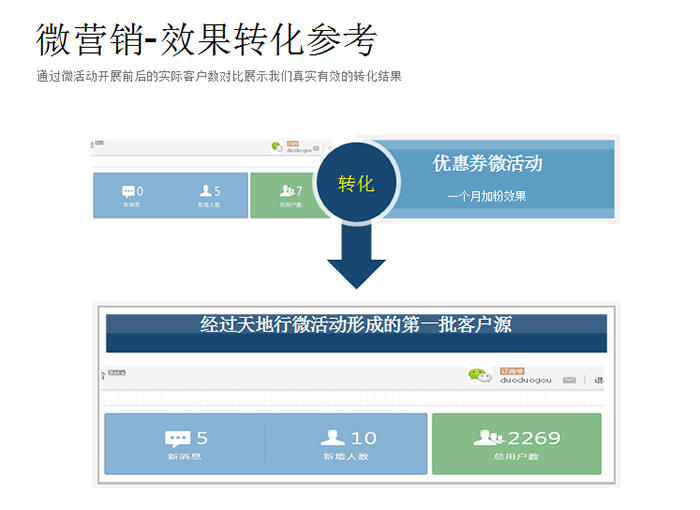This screenshot has height=510, width=700.
Task: Click the large blue downward arrow
Action: (x=355, y=258)
